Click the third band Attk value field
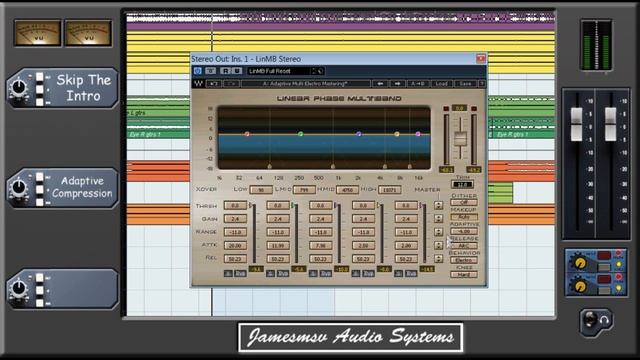Screen dimensions: 640x360 click(x=321, y=245)
